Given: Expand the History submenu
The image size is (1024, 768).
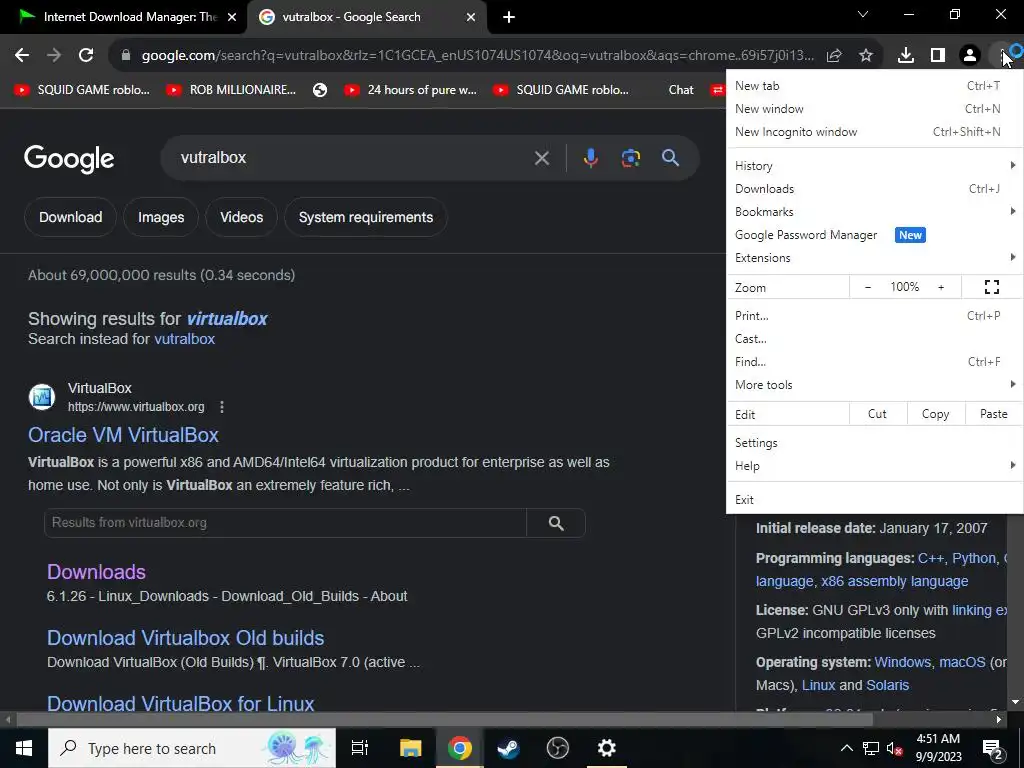Looking at the screenshot, I should click(874, 166).
